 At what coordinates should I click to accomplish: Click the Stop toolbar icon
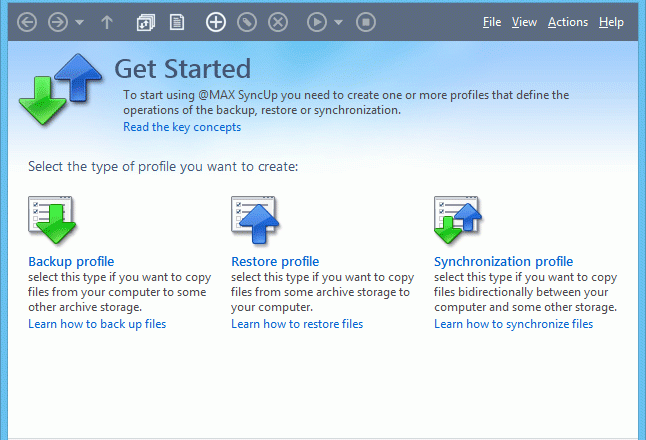pyautogui.click(x=366, y=22)
